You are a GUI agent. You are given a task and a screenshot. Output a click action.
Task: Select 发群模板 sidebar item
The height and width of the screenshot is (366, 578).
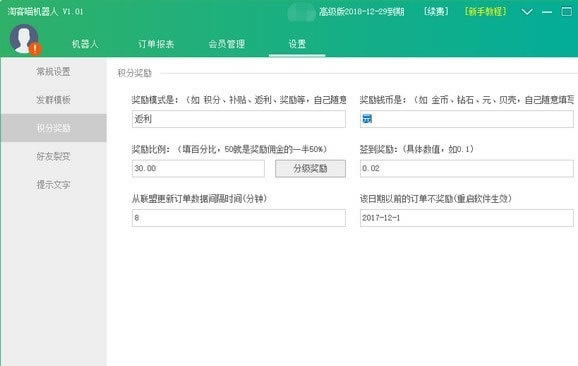53,100
